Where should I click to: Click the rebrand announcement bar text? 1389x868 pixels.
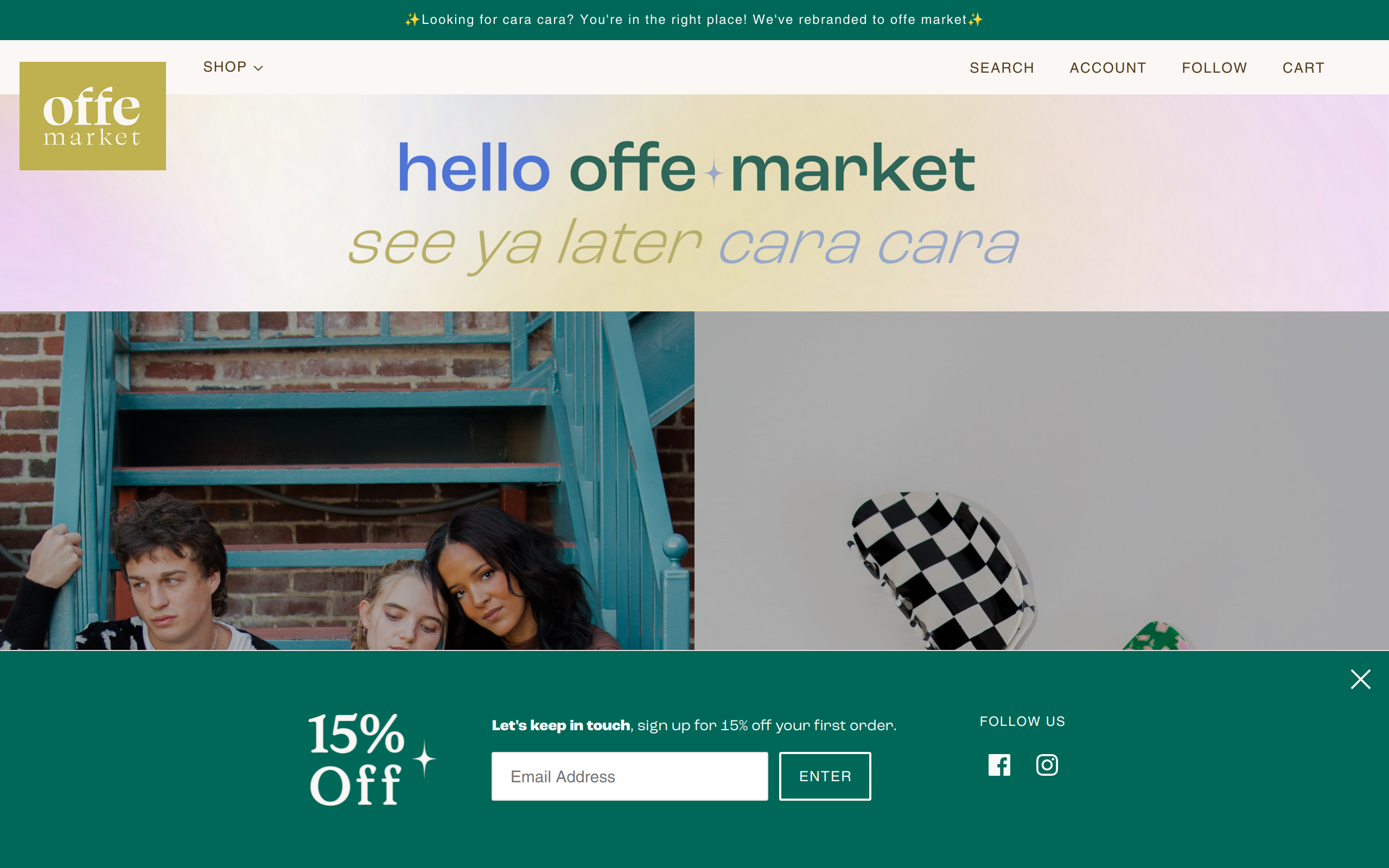[694, 20]
